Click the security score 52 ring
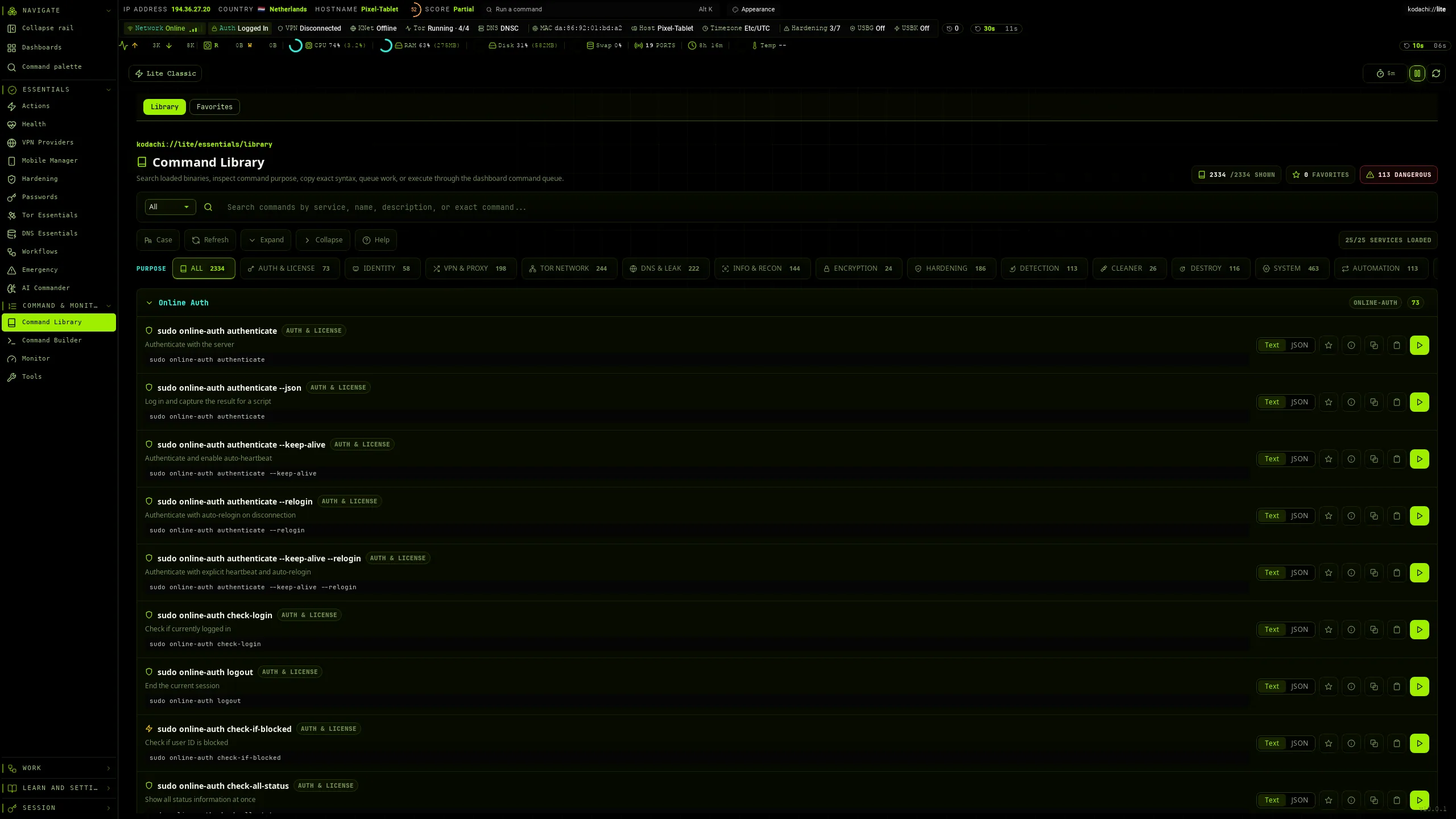1456x819 pixels. (415, 9)
